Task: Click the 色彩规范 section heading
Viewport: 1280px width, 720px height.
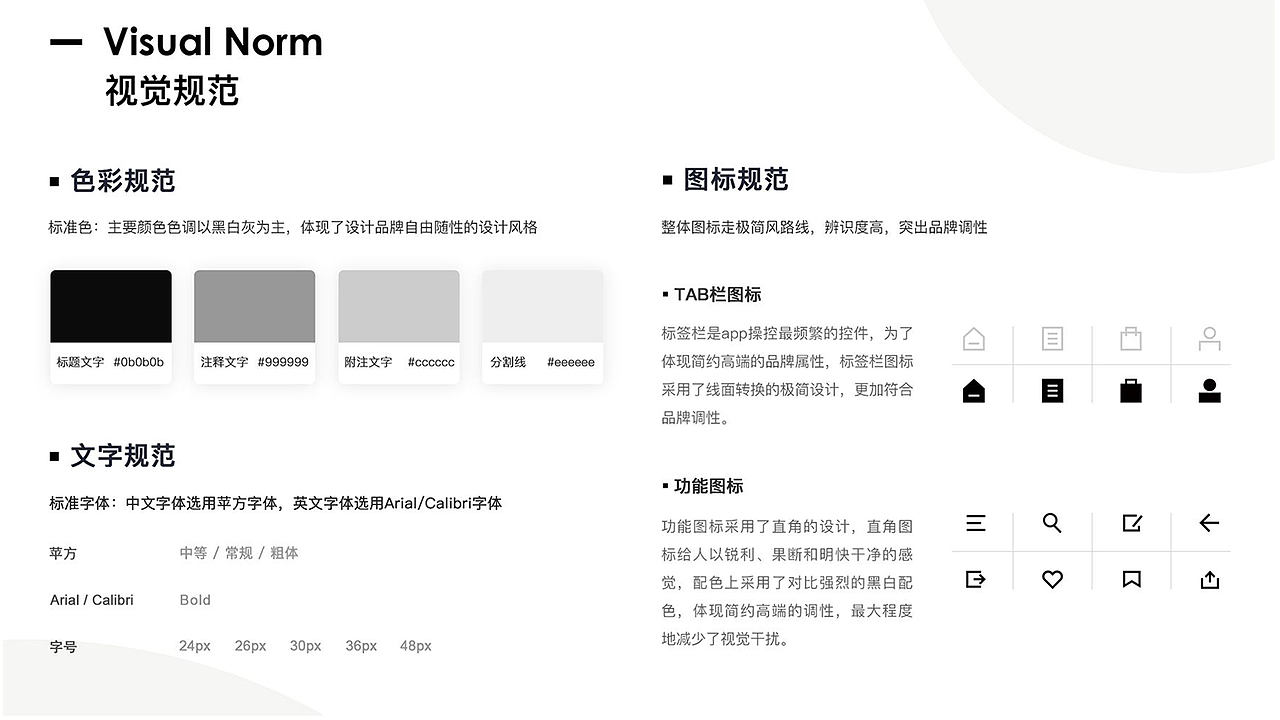Action: click(123, 181)
